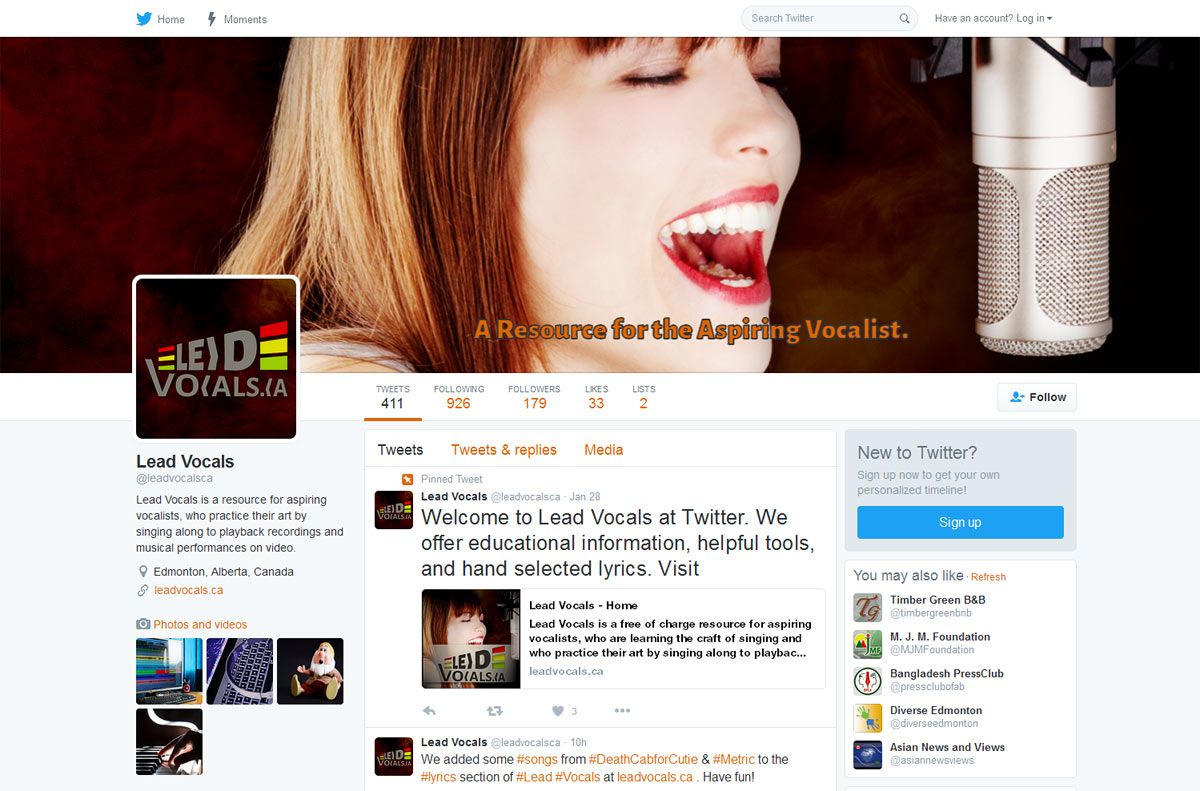Open Asian News and Views profile
The height and width of the screenshot is (791, 1200).
(x=947, y=747)
